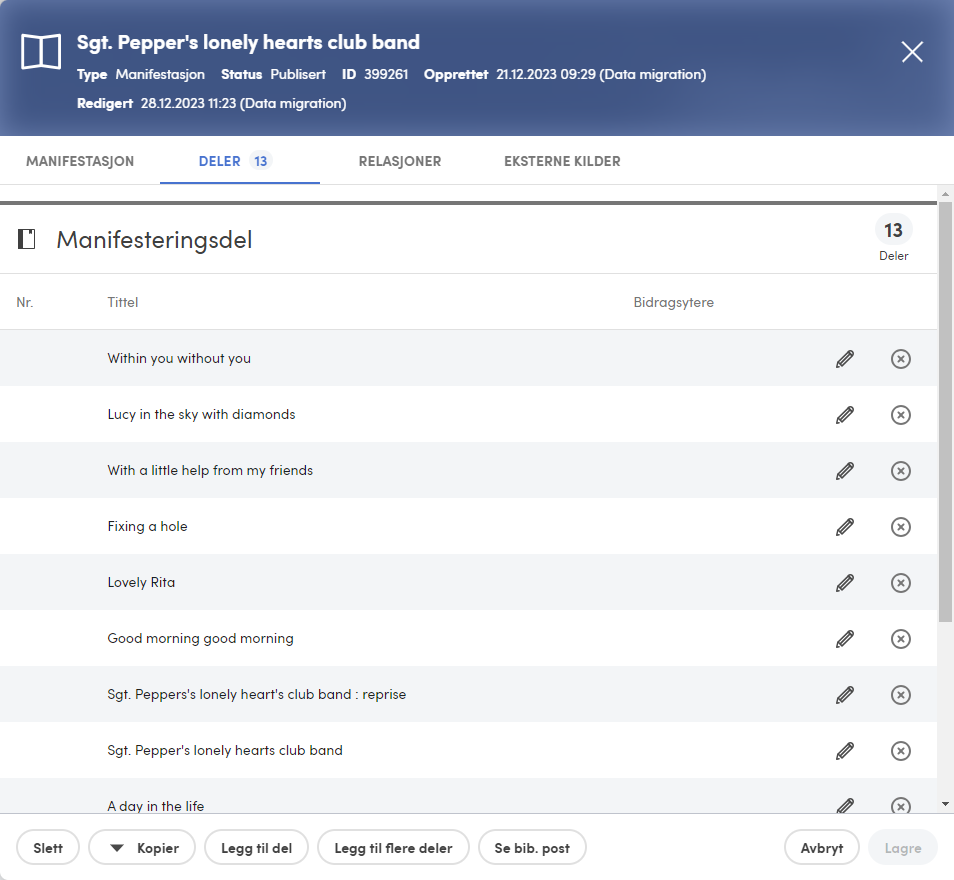Click 'Legg til del' button
Viewport: 954px width, 880px height.
256,848
